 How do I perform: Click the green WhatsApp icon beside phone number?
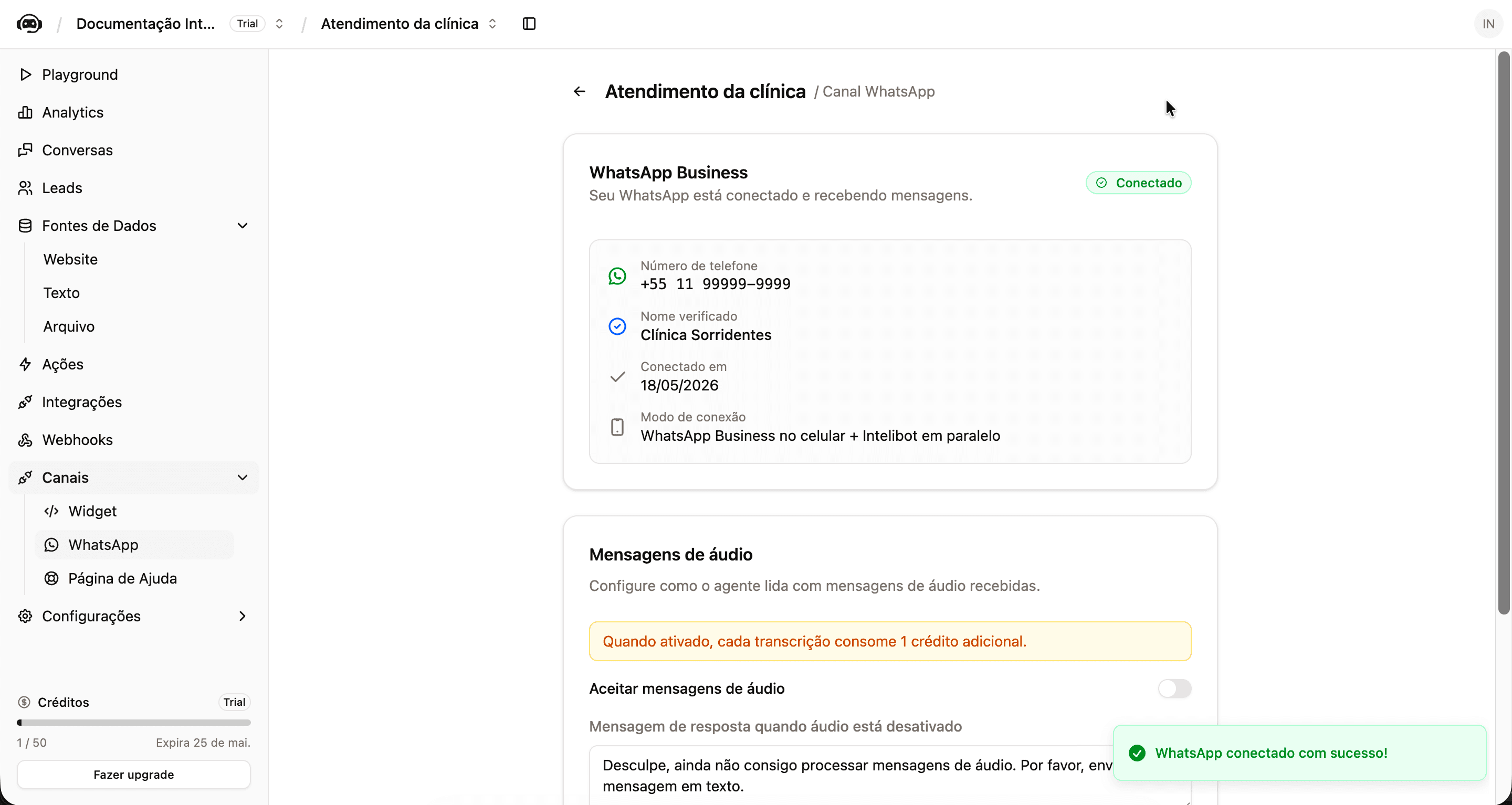[x=617, y=276]
